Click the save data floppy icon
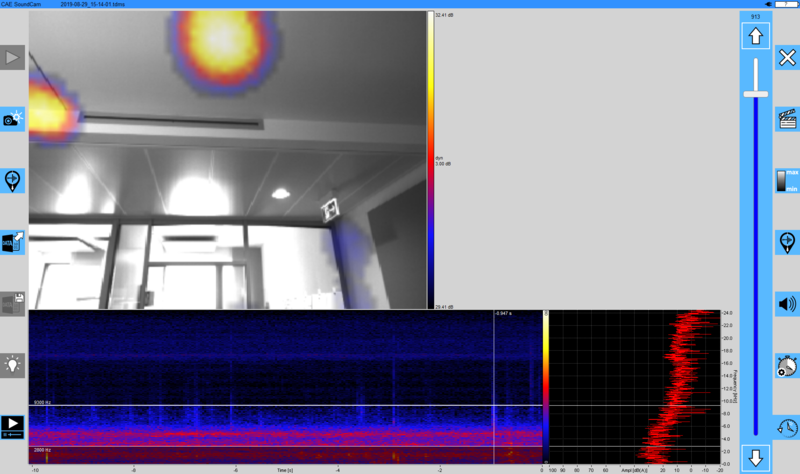This screenshot has width=800, height=474. tap(12, 303)
